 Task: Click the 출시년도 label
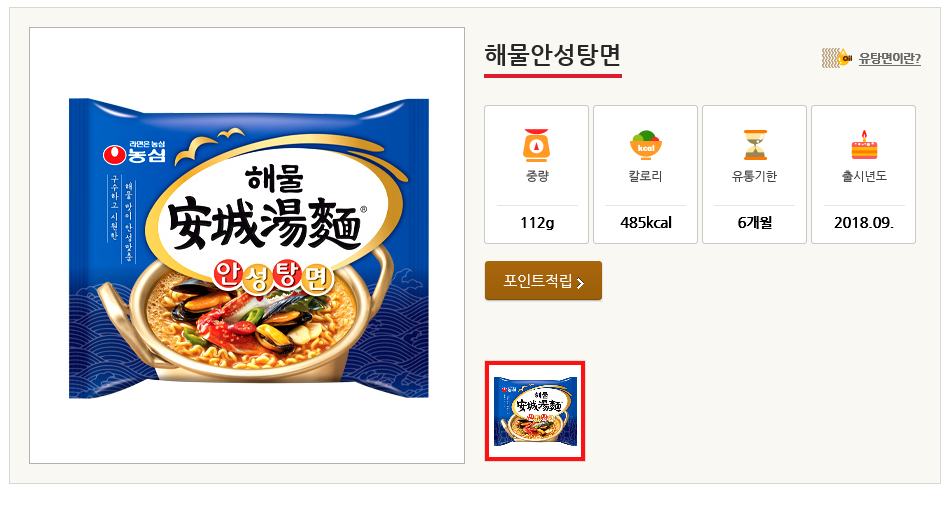coord(864,177)
